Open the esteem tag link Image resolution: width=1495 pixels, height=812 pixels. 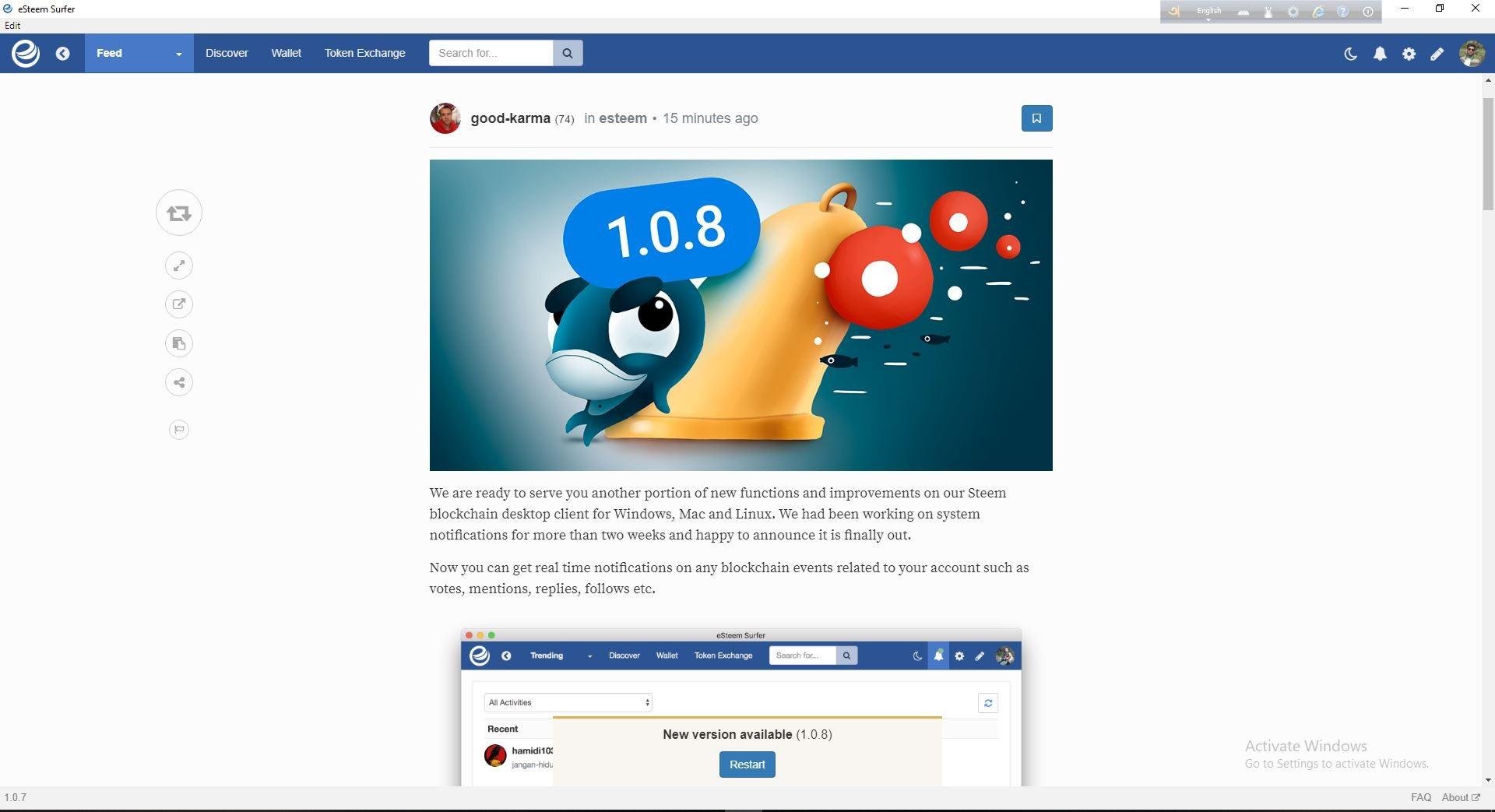coord(622,118)
